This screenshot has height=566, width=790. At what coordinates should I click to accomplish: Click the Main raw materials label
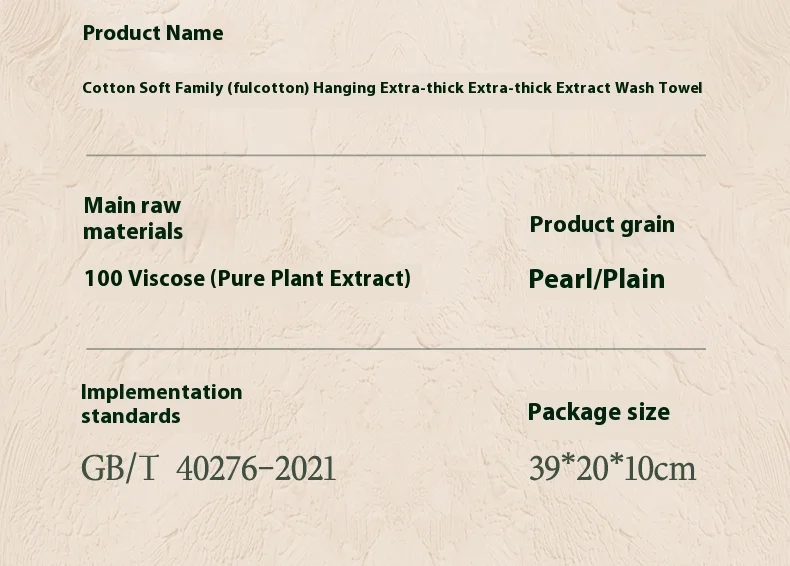click(x=133, y=218)
